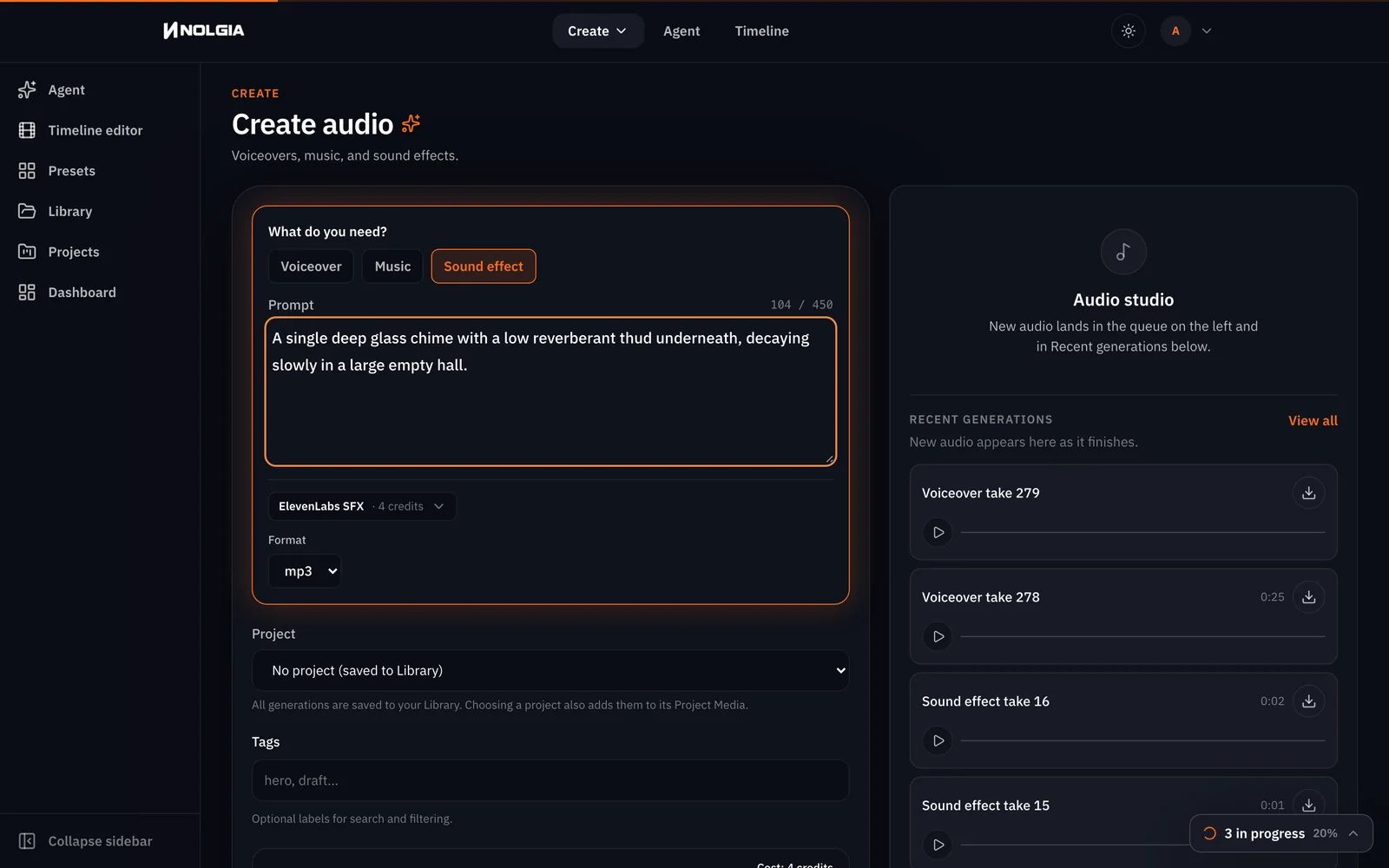Play Voiceover take 278
The image size is (1389, 868).
[938, 636]
